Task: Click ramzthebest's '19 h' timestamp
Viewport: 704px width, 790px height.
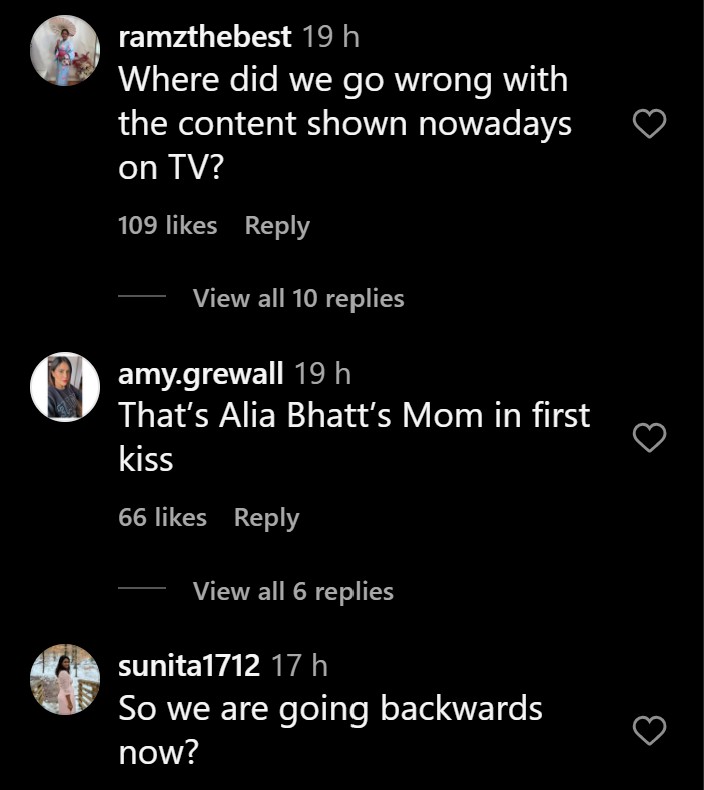Action: coord(330,38)
